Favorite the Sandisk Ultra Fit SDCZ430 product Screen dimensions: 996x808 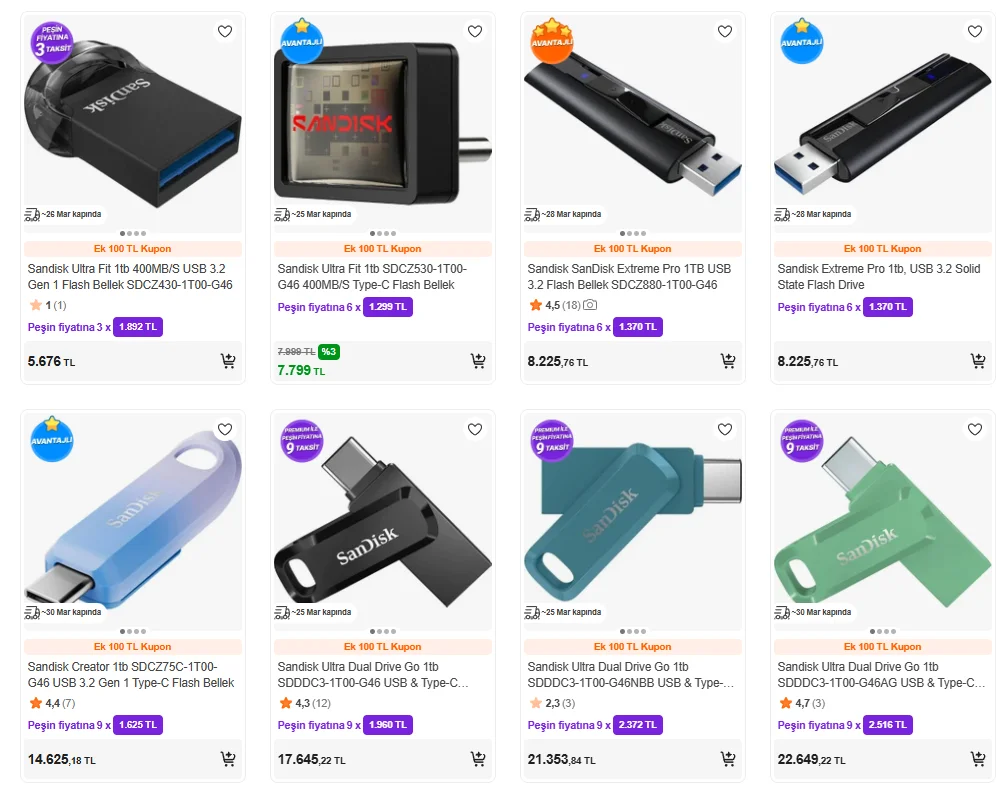coord(225,31)
